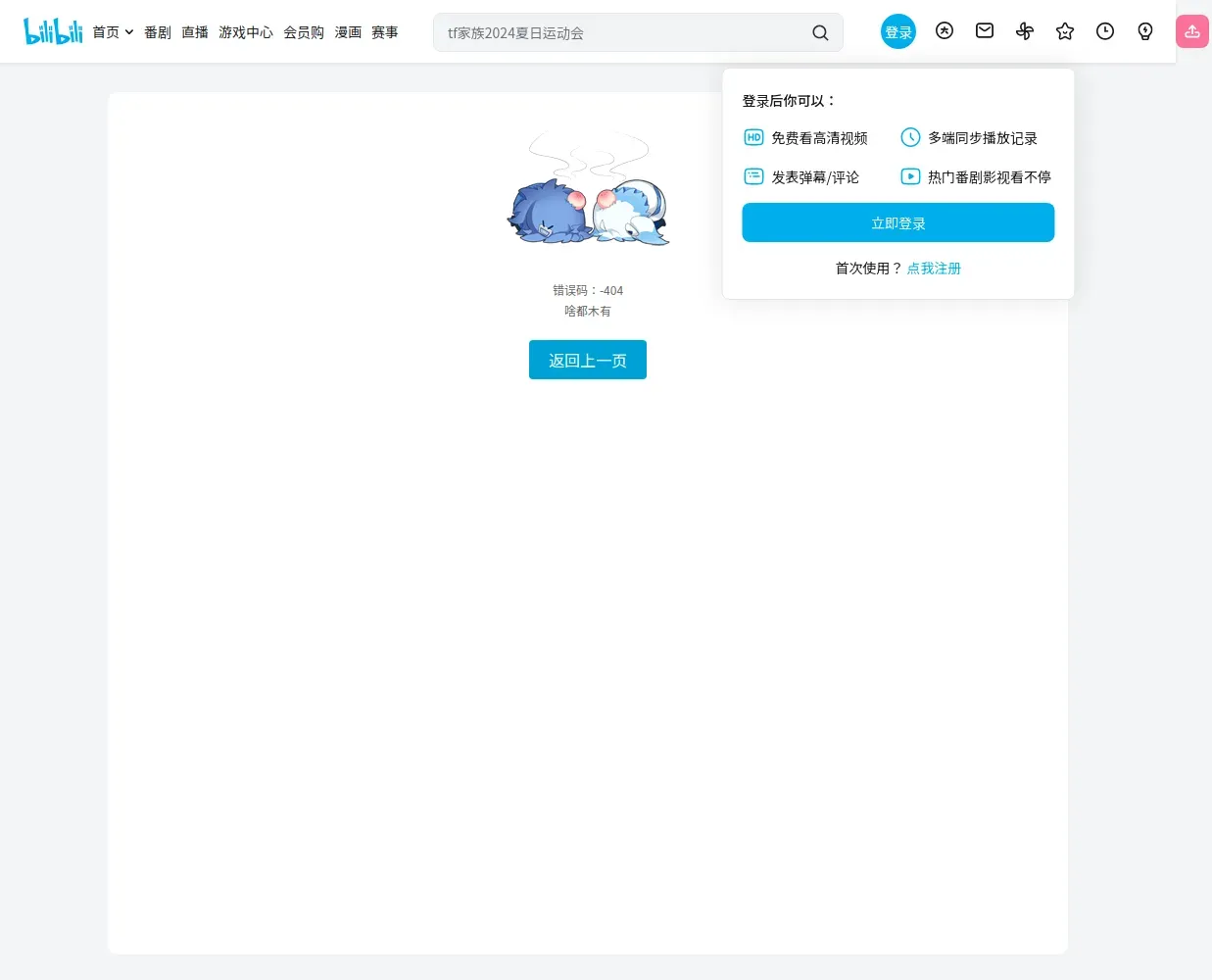The image size is (1212, 980).
Task: Click the 登录后你可以： heading
Action: [790, 101]
